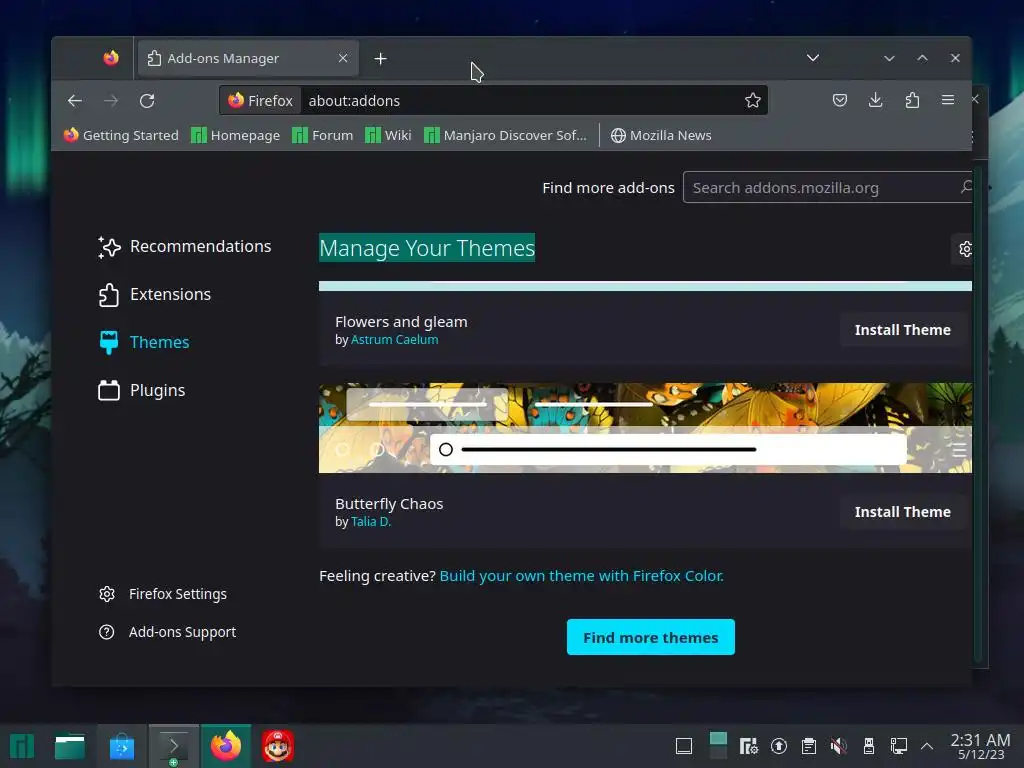Click Butterfly Chaos theme preview image
Image resolution: width=1024 pixels, height=768 pixels.
[x=645, y=428]
